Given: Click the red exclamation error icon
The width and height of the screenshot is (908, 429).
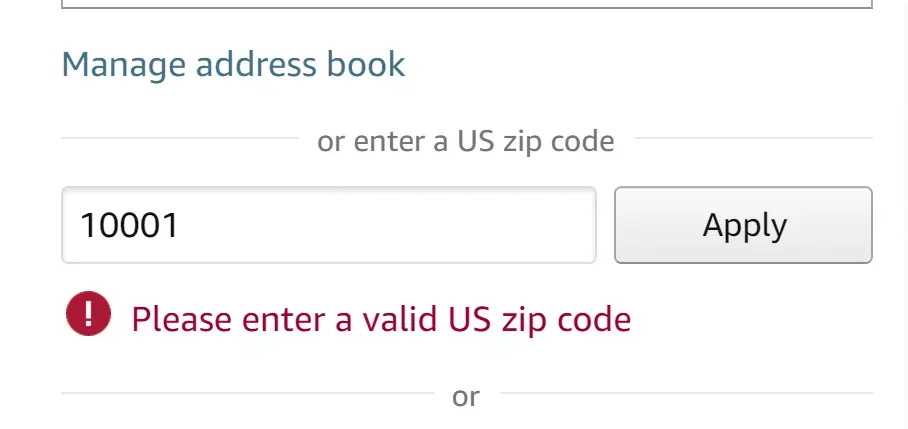Looking at the screenshot, I should pos(88,313).
